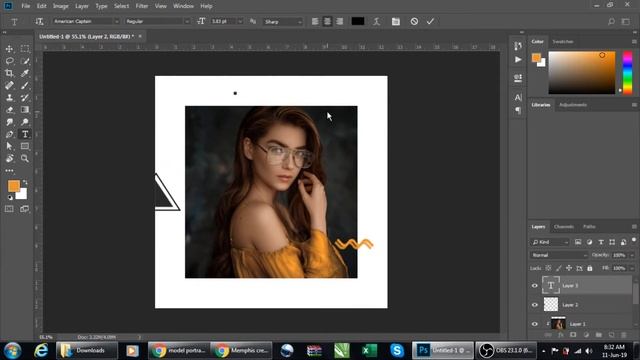Image resolution: width=640 pixels, height=360 pixels.
Task: Open the Image menu
Action: pyautogui.click(x=60, y=6)
